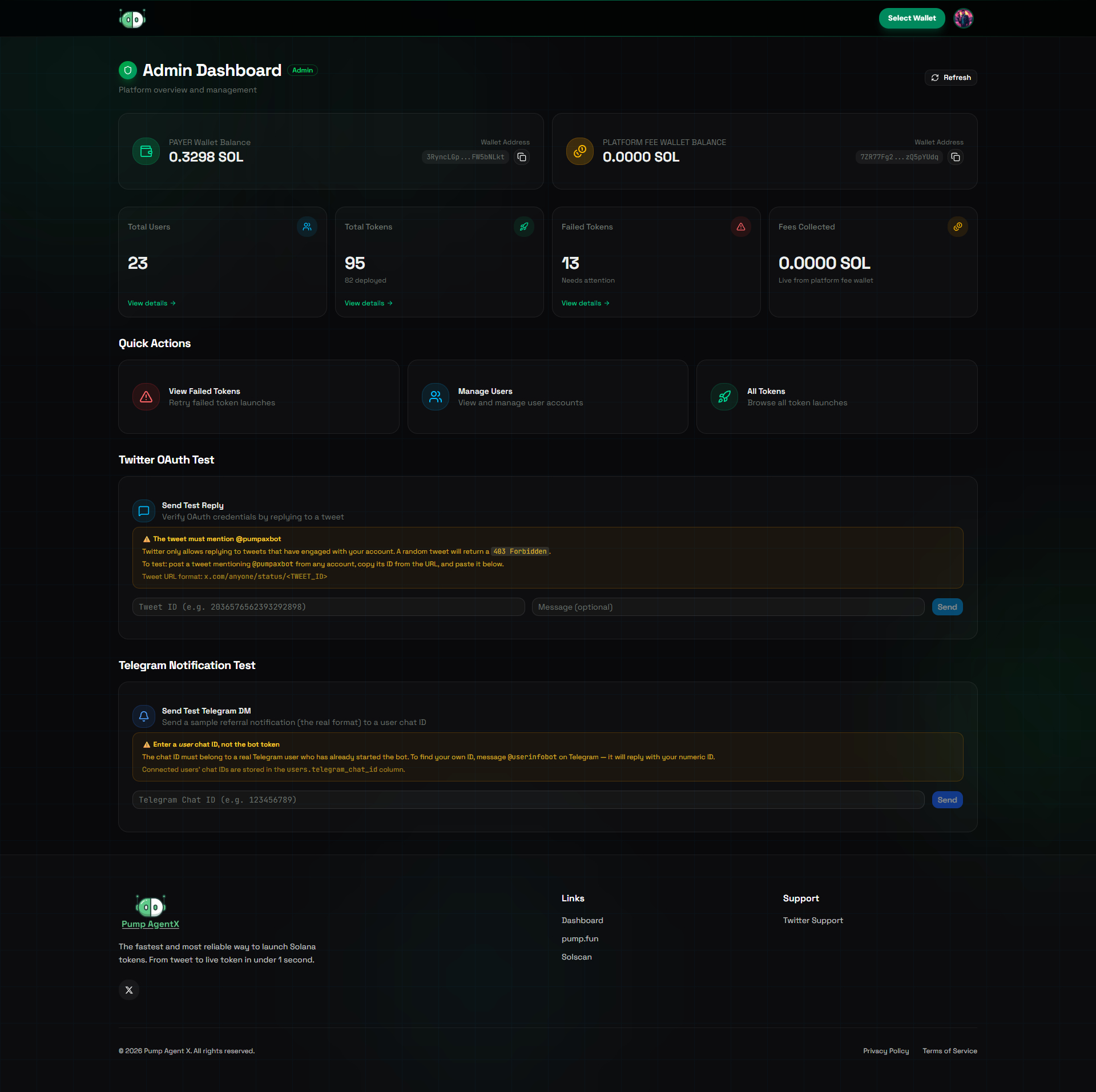Open the Solscan footer link
1096x1092 pixels.
pos(577,957)
